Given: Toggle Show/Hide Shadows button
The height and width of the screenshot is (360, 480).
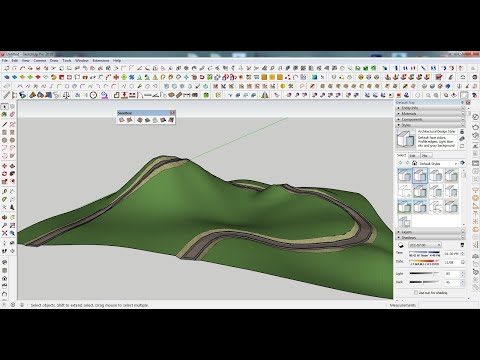Looking at the screenshot, I should click(401, 245).
